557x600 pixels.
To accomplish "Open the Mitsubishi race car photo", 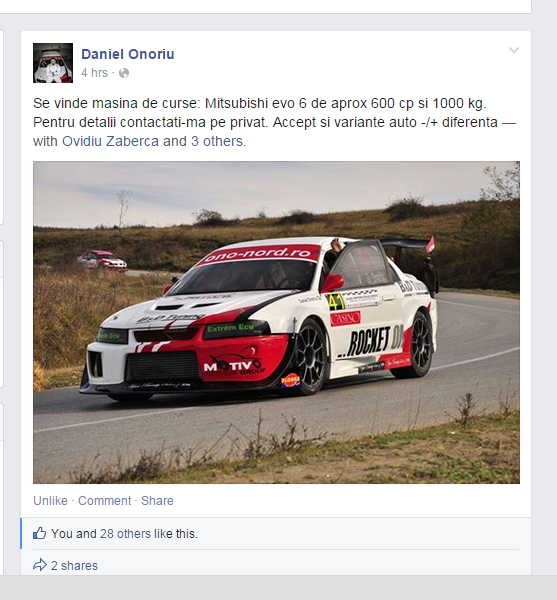I will pos(276,322).
